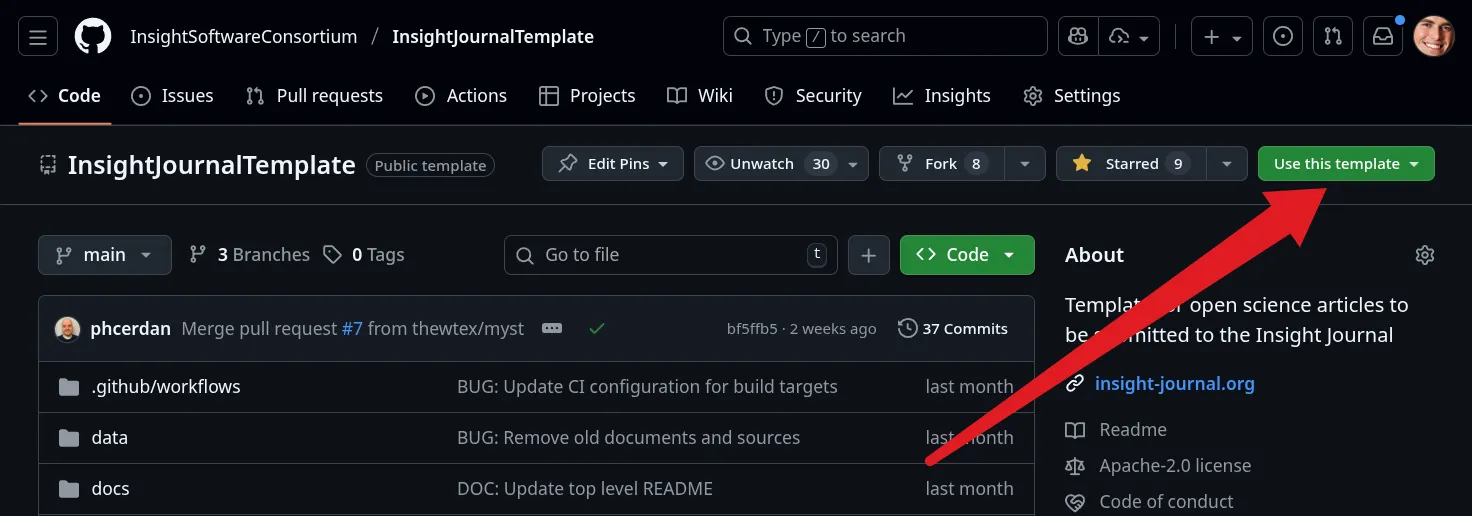Click the About settings gear icon
1472x516 pixels.
1425,255
